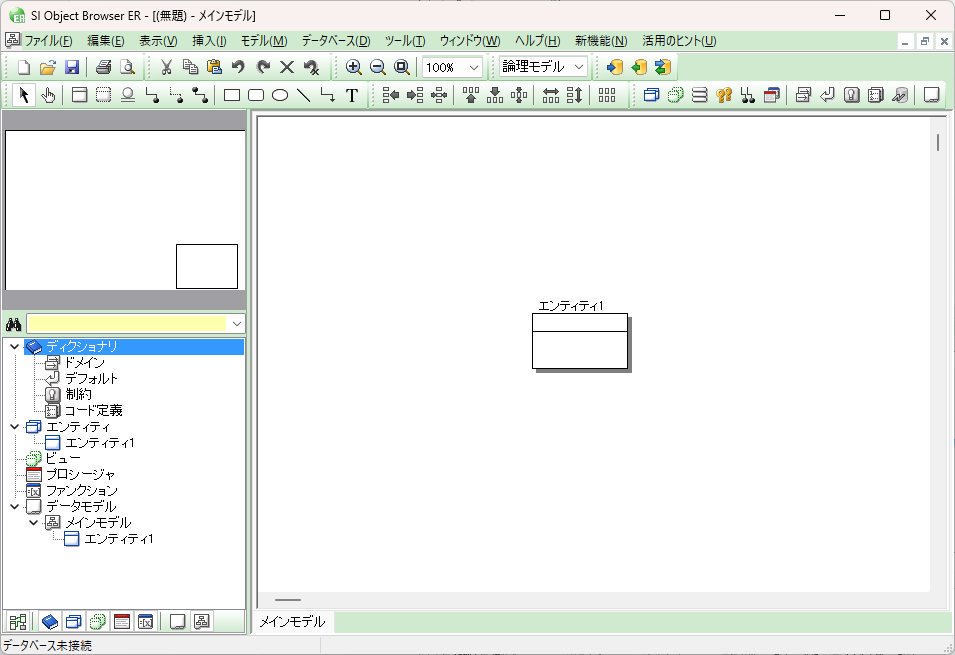Select デフォルト in the tree
Screen dimensions: 955x655
click(91, 379)
